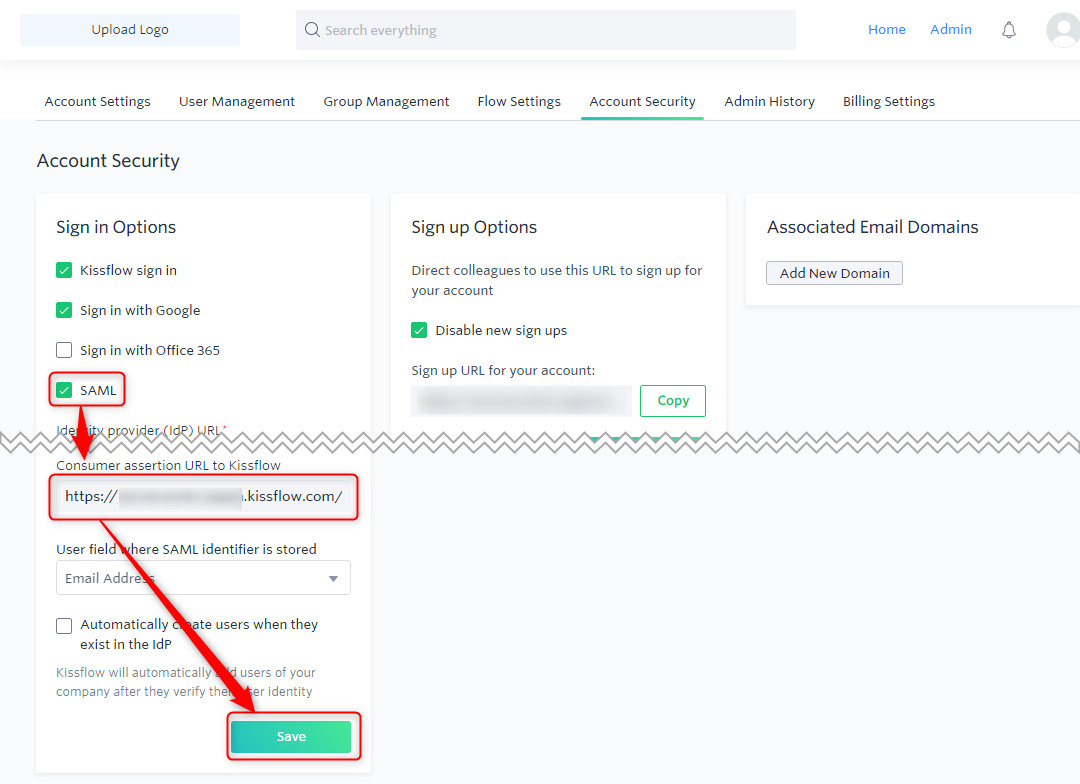Check Automatically create users option
The image size is (1080, 784).
(64, 626)
